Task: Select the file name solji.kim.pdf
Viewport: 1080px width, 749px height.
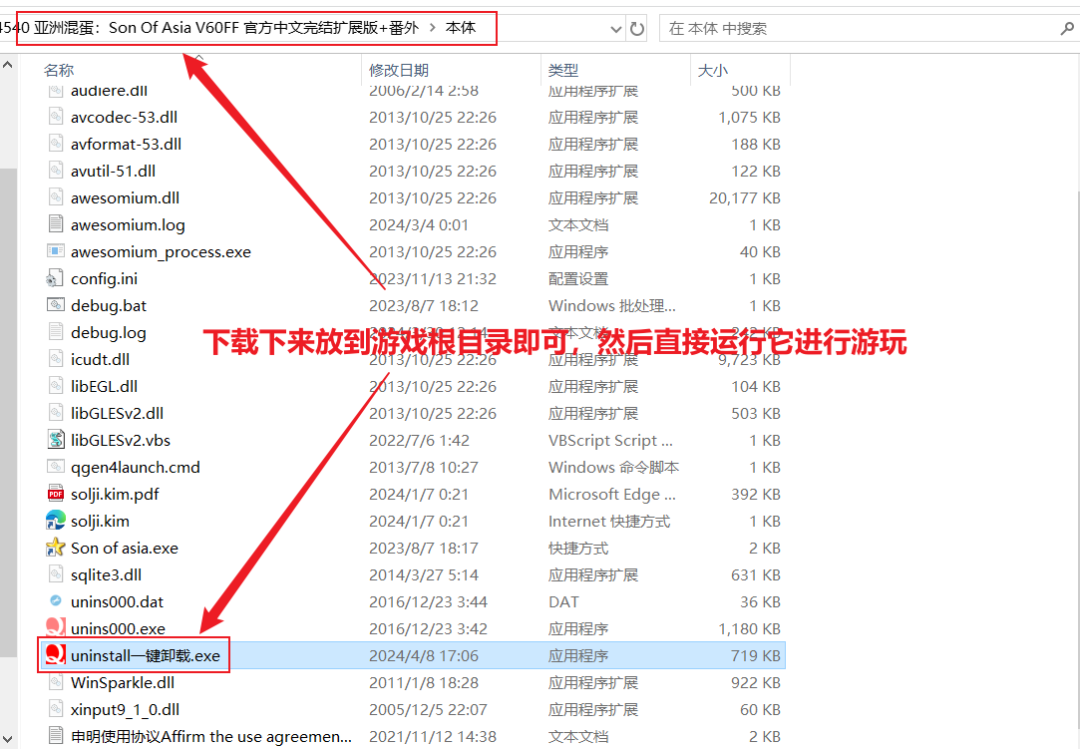Action: pos(115,494)
